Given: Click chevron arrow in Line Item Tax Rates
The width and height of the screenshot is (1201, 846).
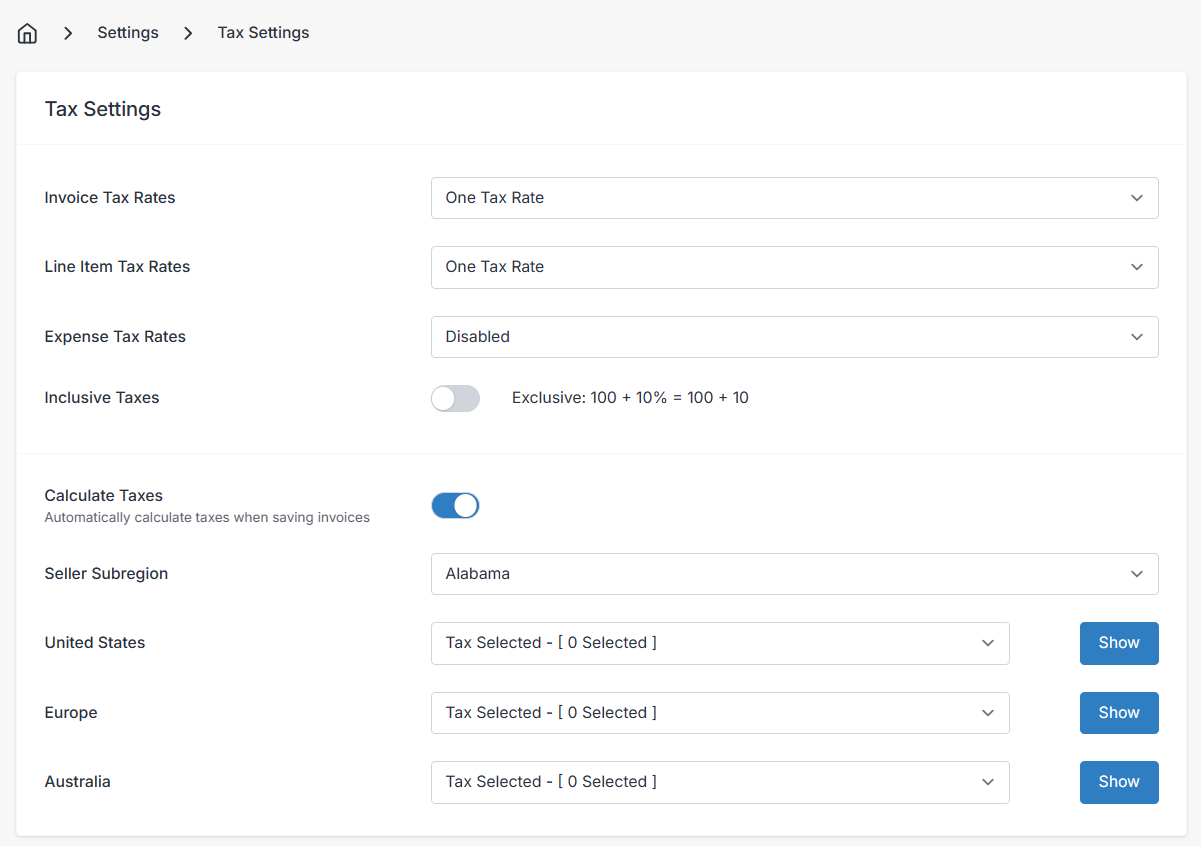Looking at the screenshot, I should [1136, 267].
